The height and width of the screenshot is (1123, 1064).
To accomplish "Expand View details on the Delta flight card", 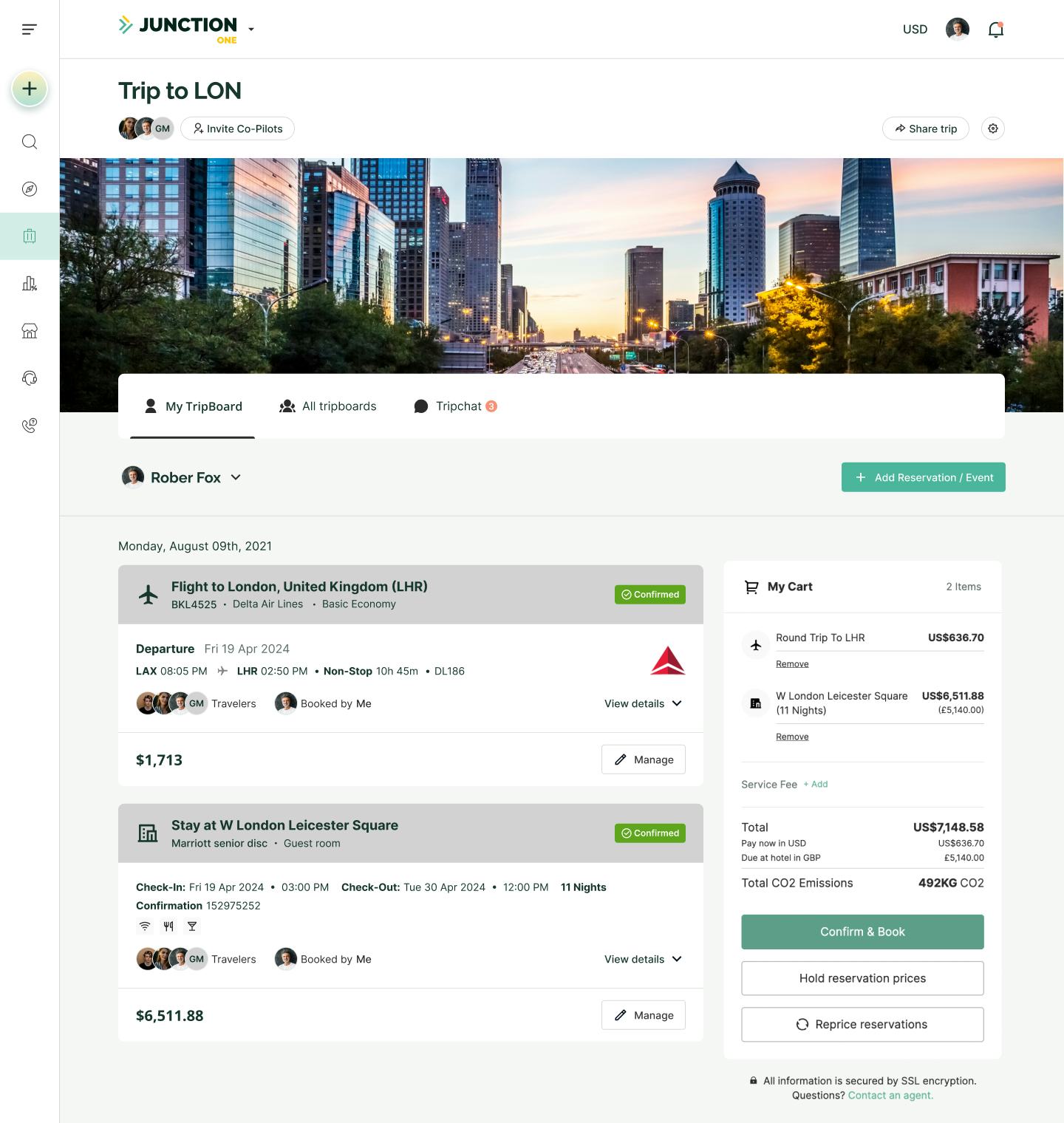I will tap(642, 703).
